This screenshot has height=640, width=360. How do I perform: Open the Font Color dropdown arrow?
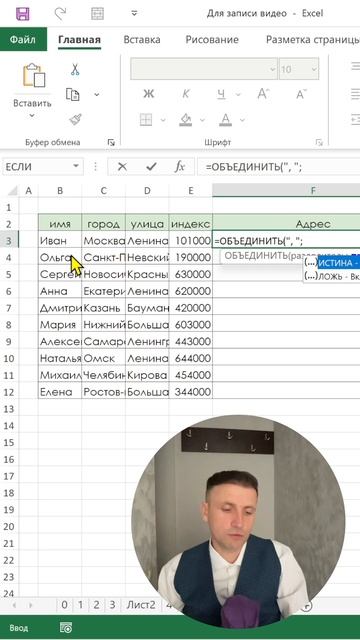[x=242, y=120]
